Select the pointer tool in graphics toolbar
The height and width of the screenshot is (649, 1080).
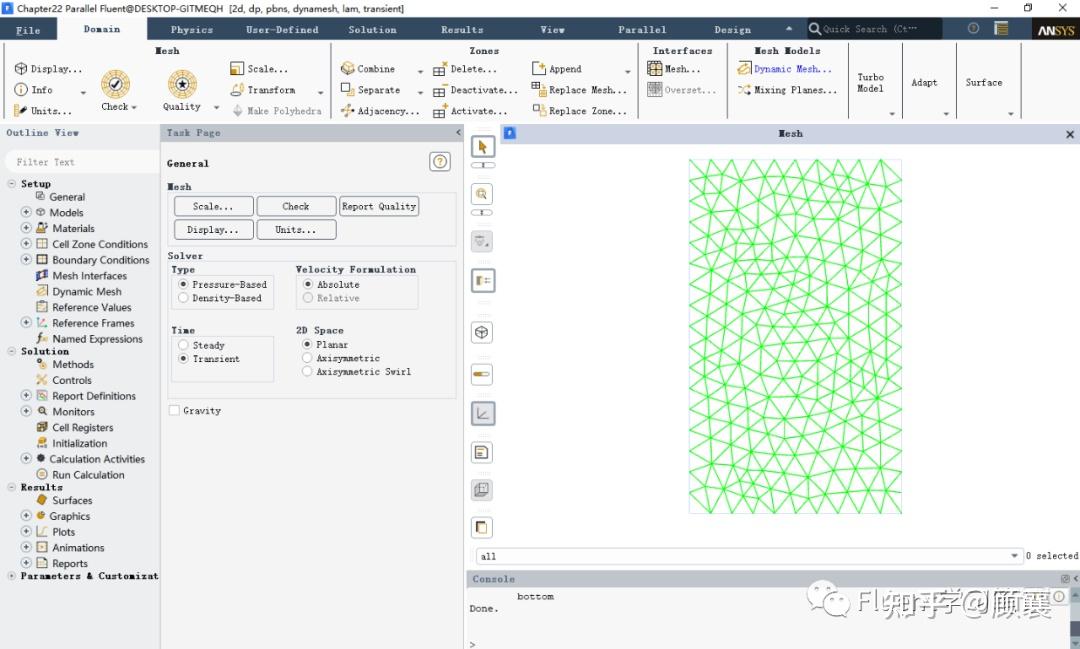[x=482, y=147]
